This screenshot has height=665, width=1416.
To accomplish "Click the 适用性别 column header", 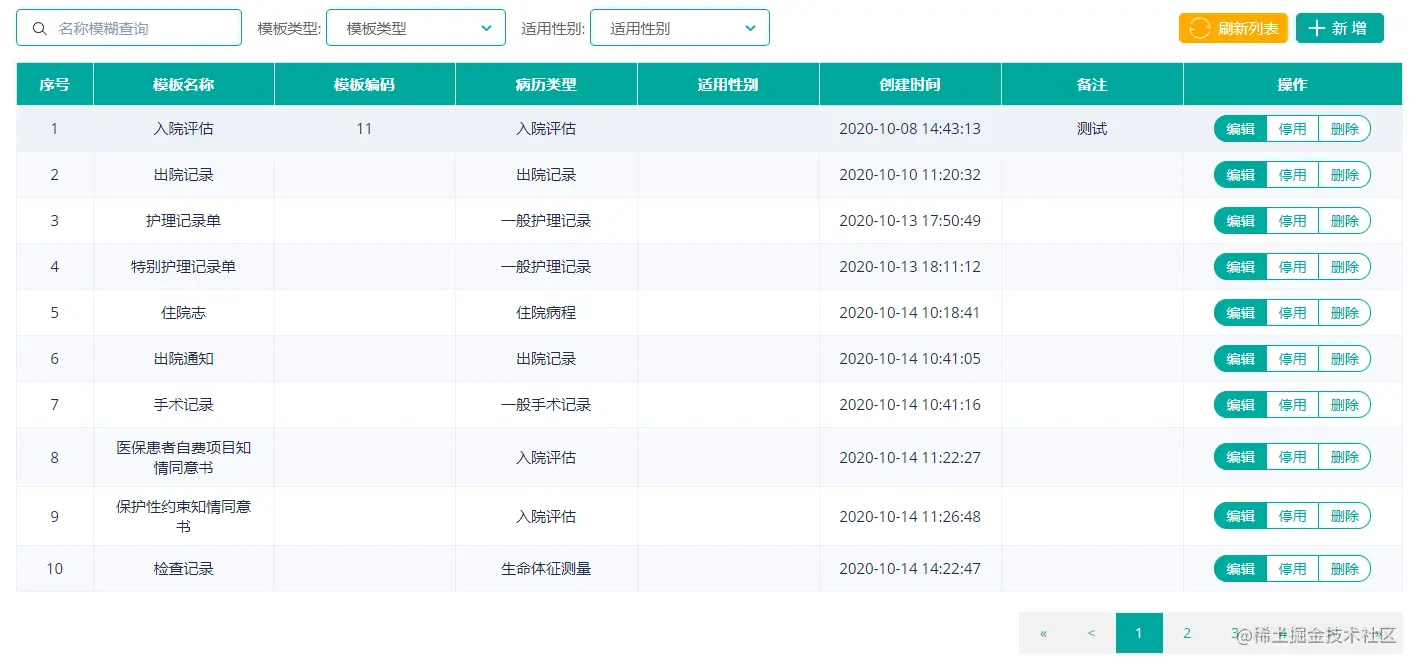I will point(728,85).
